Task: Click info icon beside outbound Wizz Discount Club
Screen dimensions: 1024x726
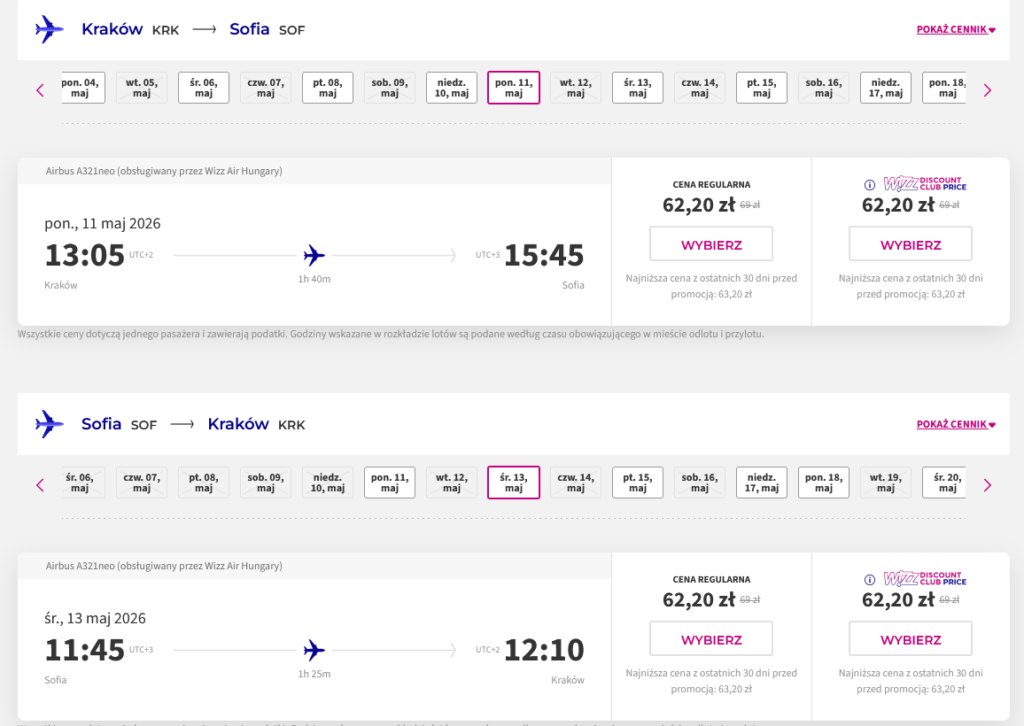Action: coord(870,185)
